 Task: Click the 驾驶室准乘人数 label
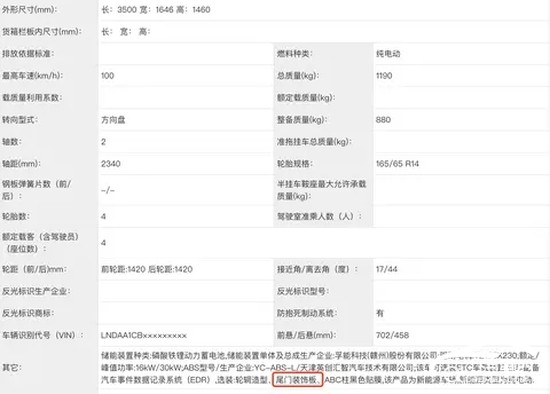pyautogui.click(x=319, y=216)
